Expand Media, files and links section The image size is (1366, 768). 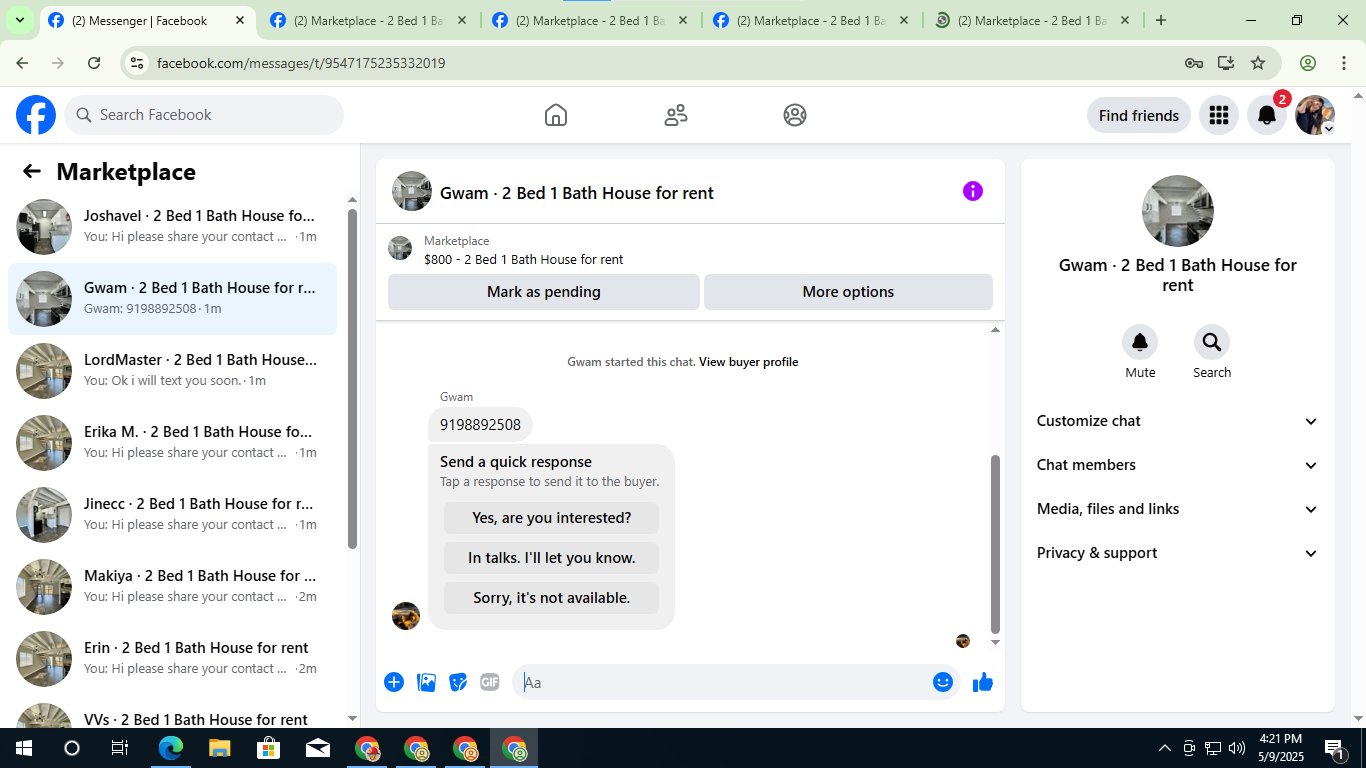tap(1178, 509)
